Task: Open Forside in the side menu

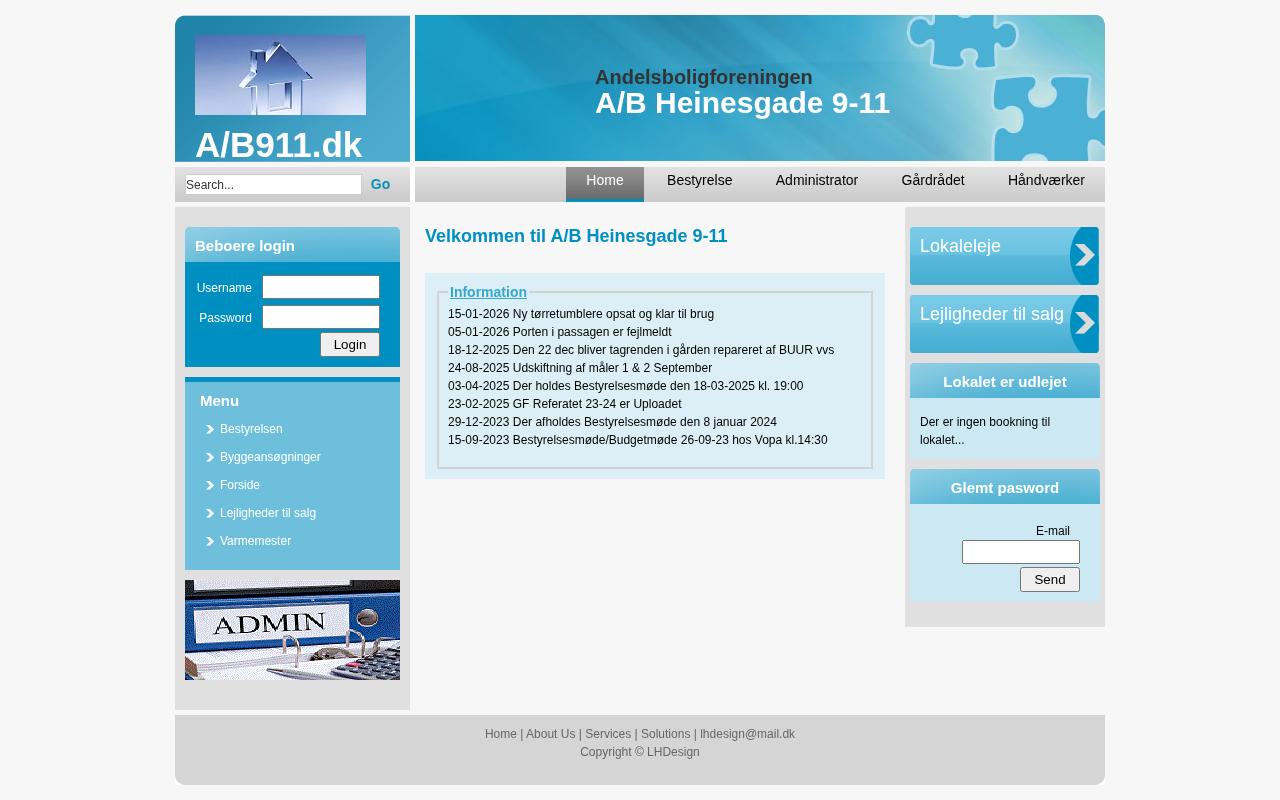Action: tap(240, 485)
